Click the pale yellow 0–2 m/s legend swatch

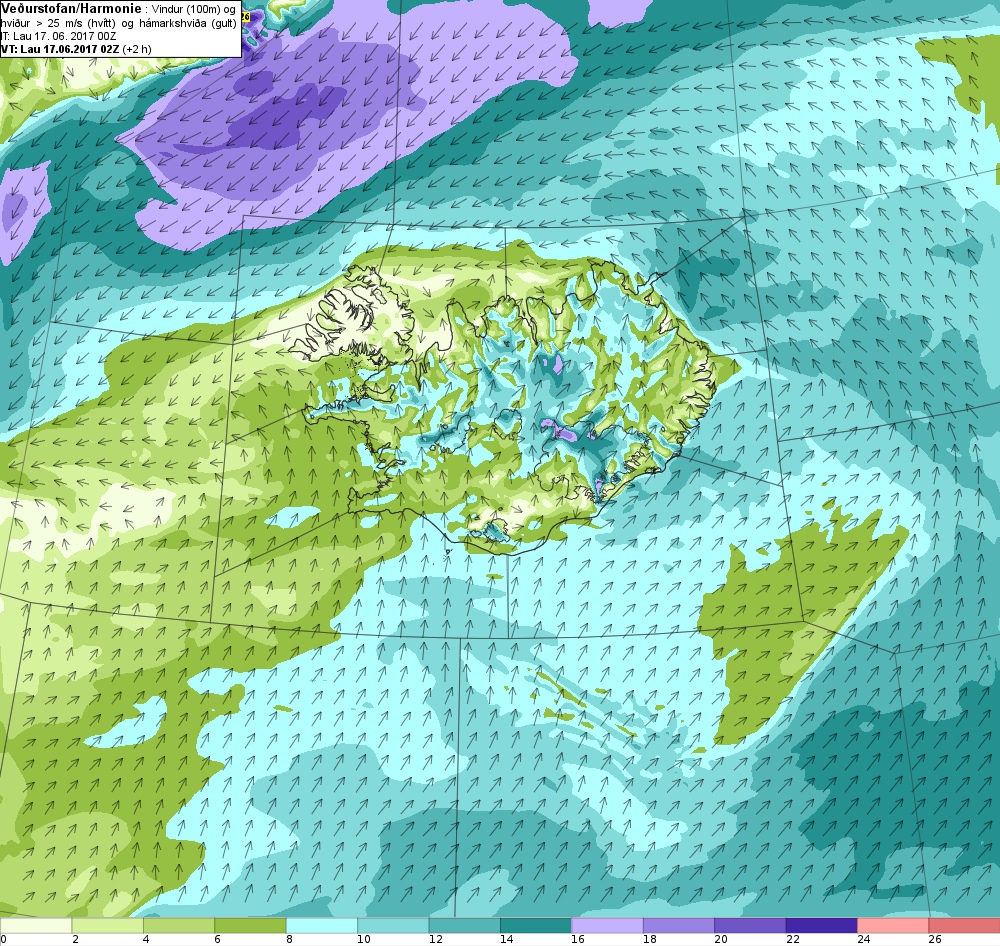pos(36,925)
